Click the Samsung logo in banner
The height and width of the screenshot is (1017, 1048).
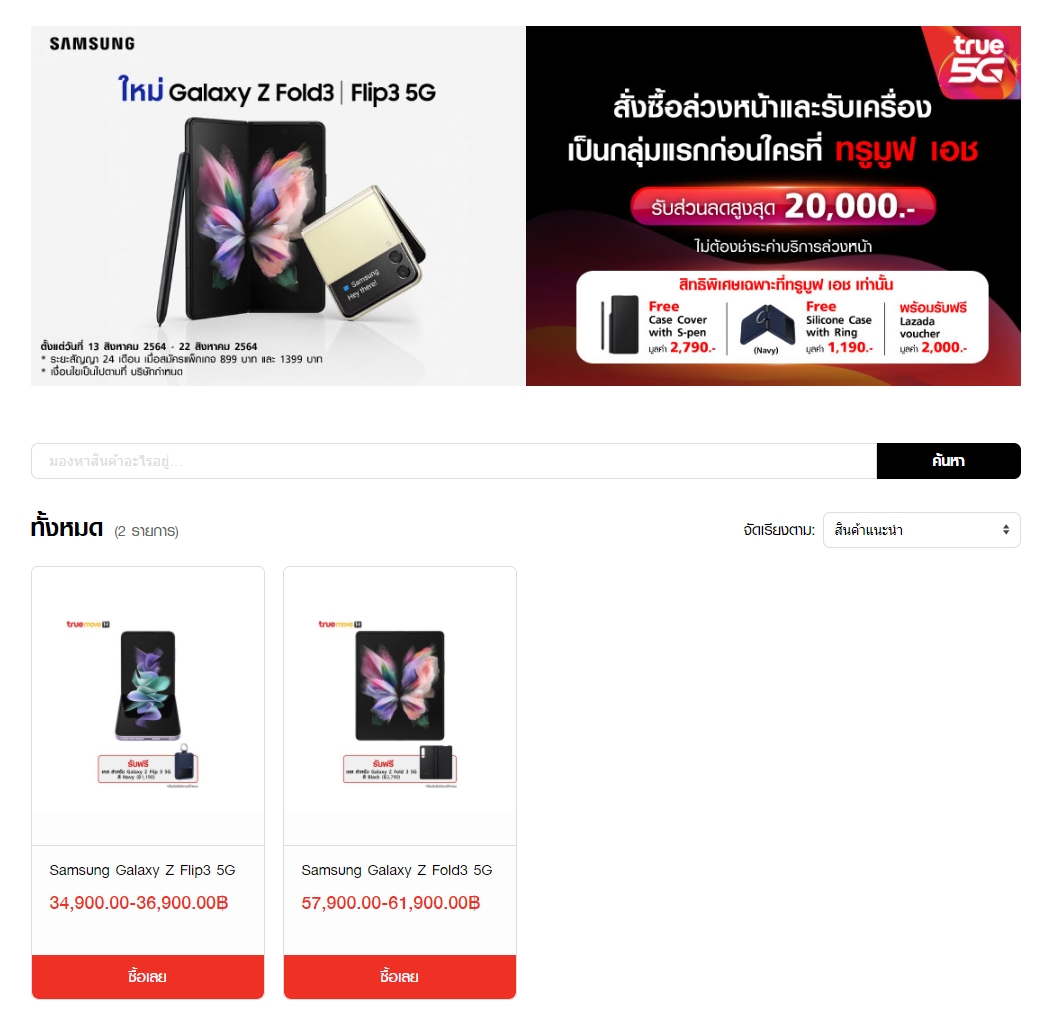[x=92, y=44]
